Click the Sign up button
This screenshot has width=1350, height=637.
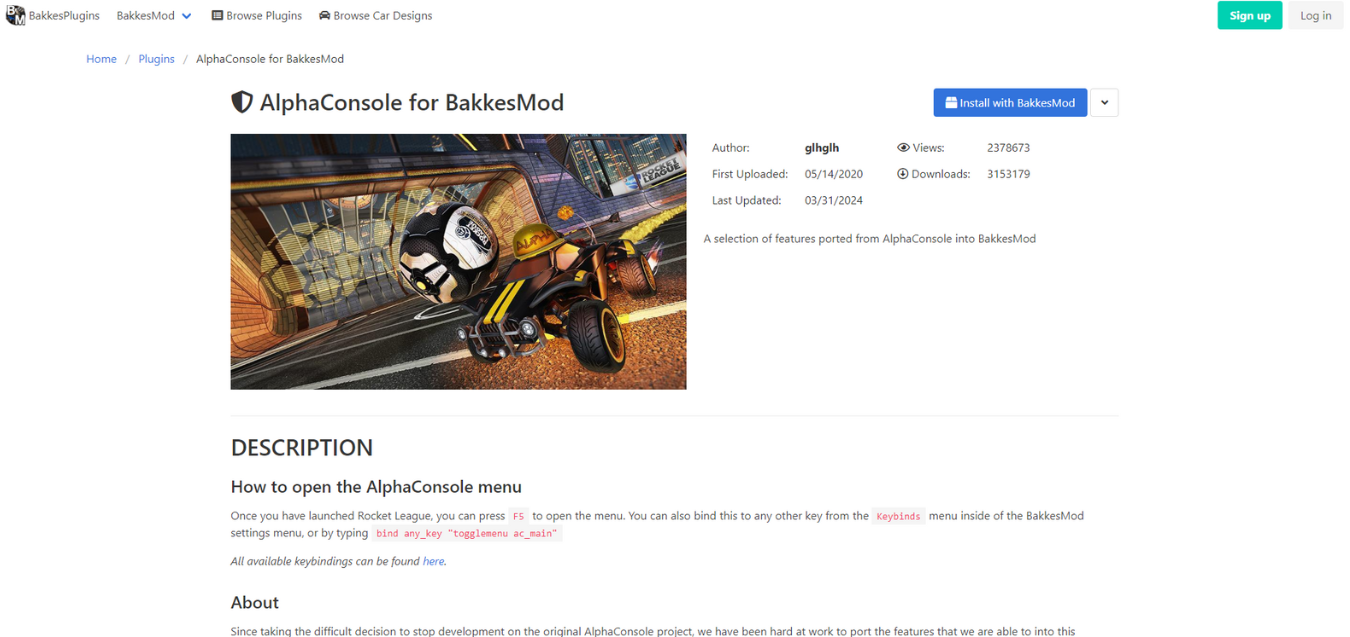[1250, 15]
